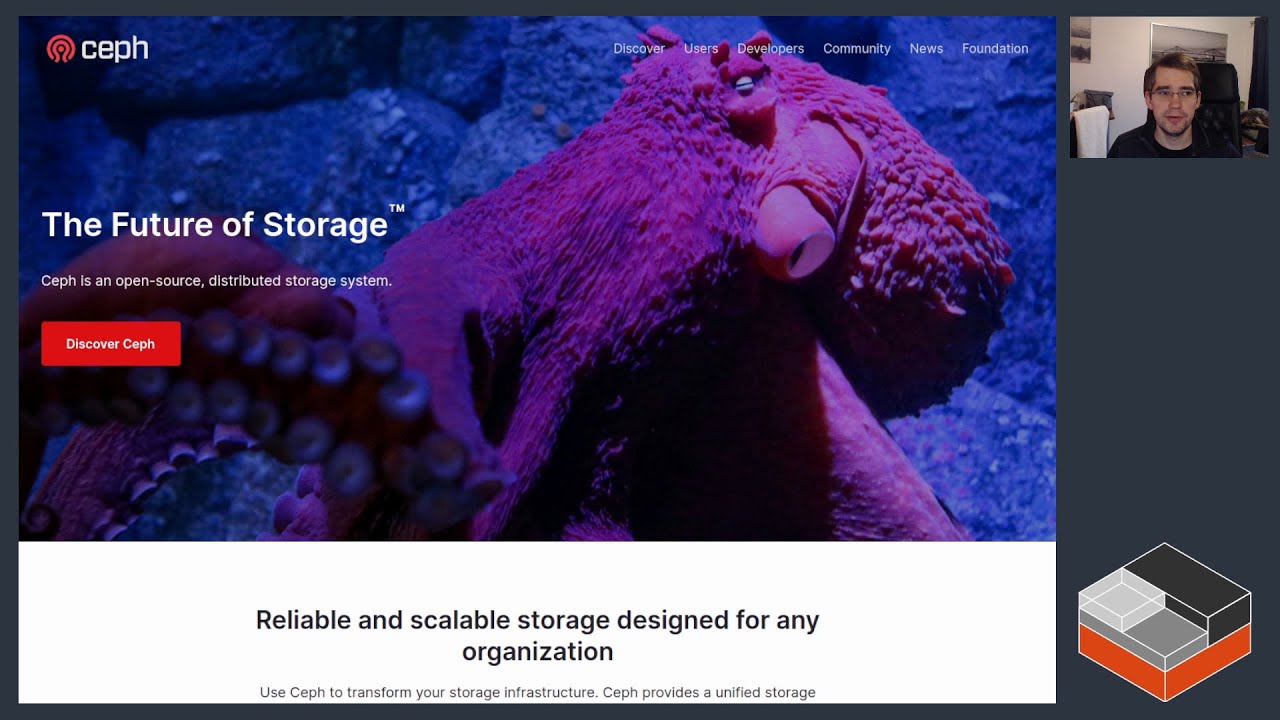Click the red Discover Ceph button

111,344
